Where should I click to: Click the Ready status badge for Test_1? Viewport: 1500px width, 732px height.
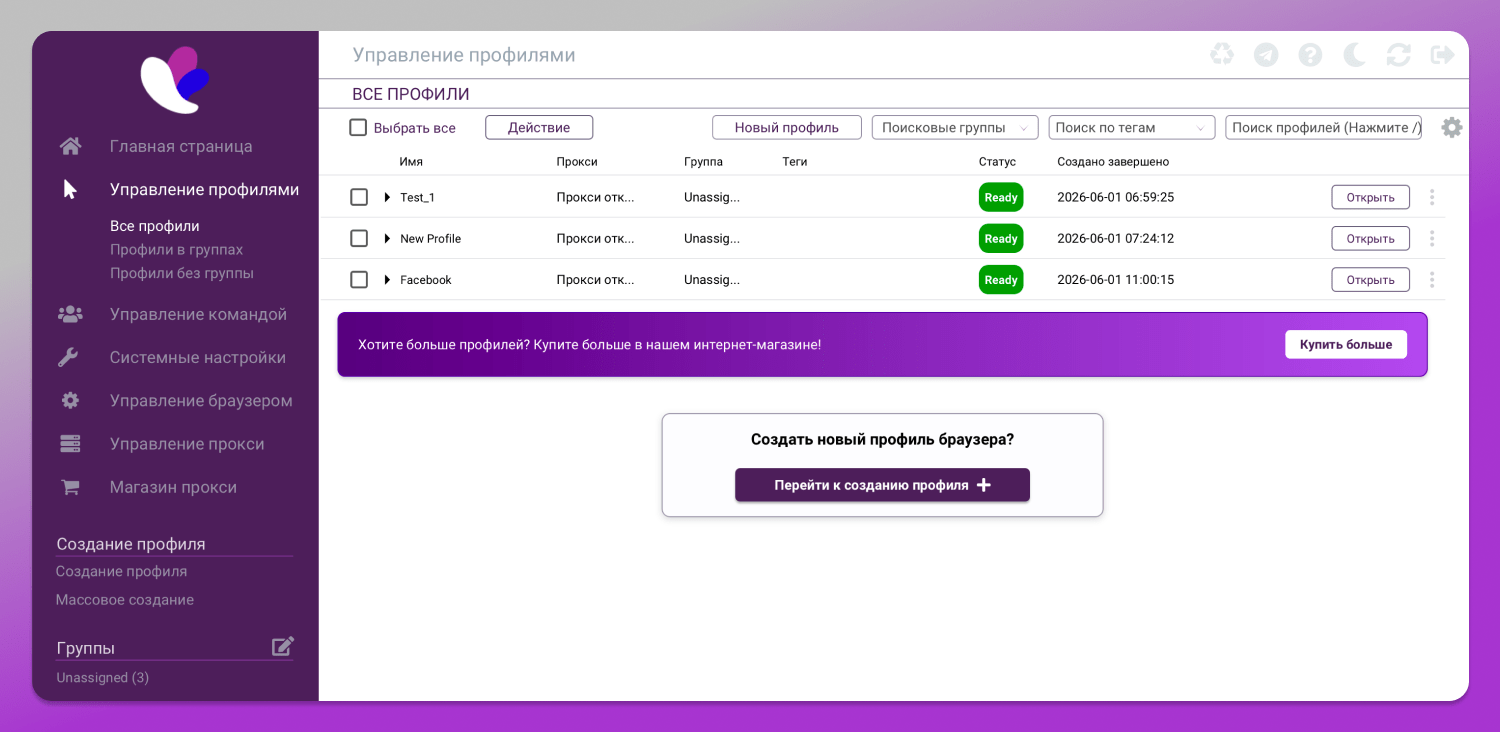tap(1001, 197)
